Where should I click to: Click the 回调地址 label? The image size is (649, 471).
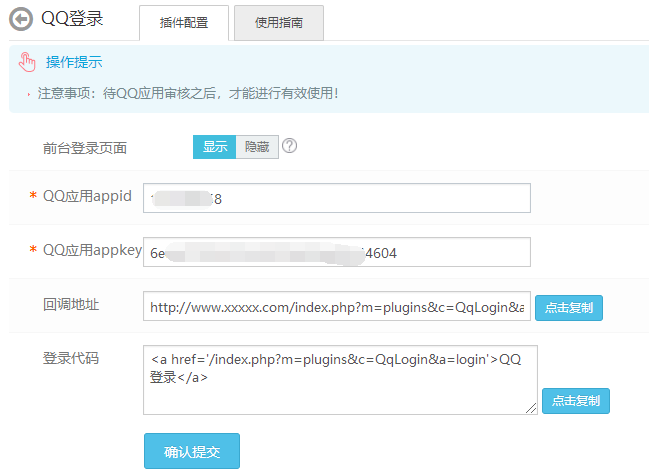tap(71, 304)
